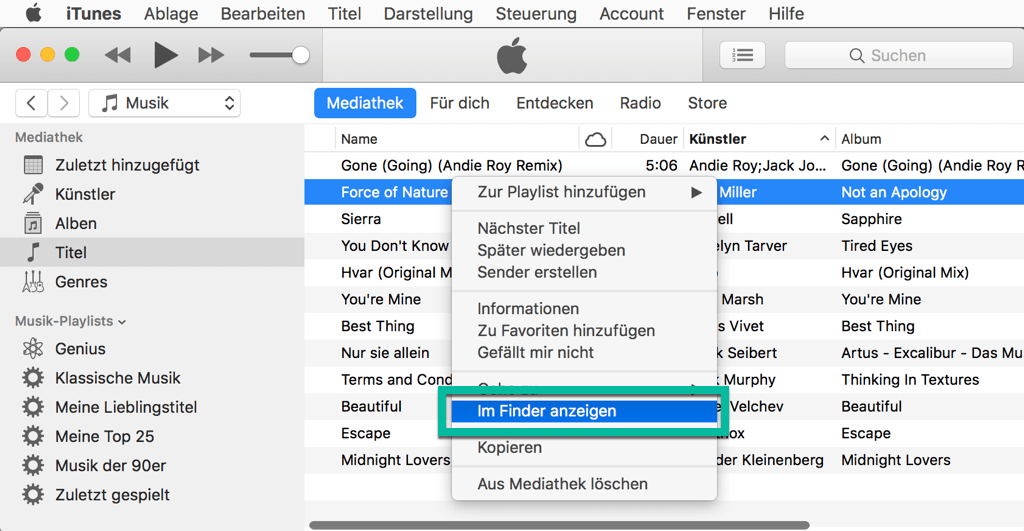The height and width of the screenshot is (531, 1024).
Task: Choose Aus Mediathek löschen
Action: pyautogui.click(x=584, y=484)
